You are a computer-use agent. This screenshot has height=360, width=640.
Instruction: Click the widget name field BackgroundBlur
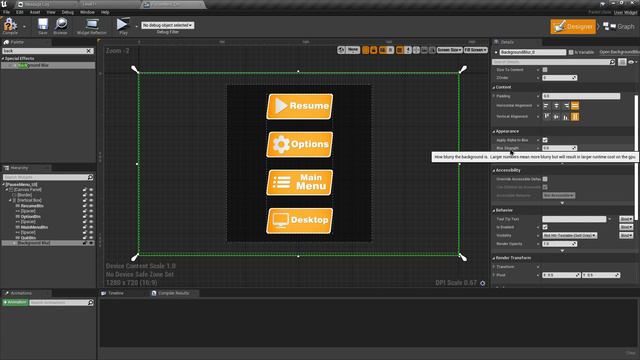pyautogui.click(x=533, y=52)
